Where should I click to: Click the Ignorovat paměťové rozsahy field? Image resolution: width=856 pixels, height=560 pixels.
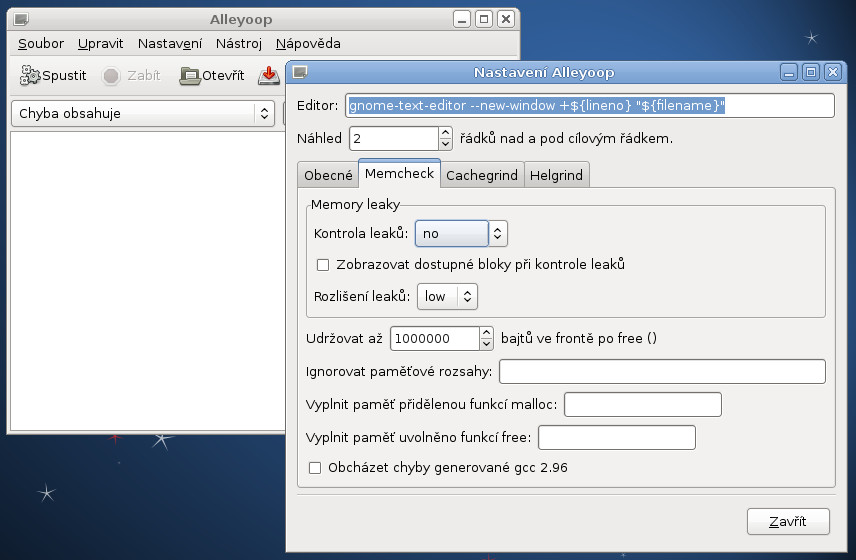(662, 372)
